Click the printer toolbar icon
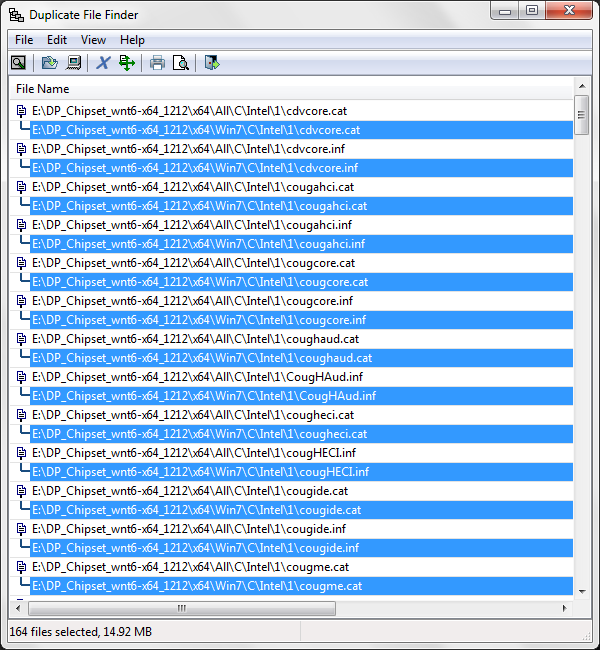600x650 pixels. [x=157, y=63]
